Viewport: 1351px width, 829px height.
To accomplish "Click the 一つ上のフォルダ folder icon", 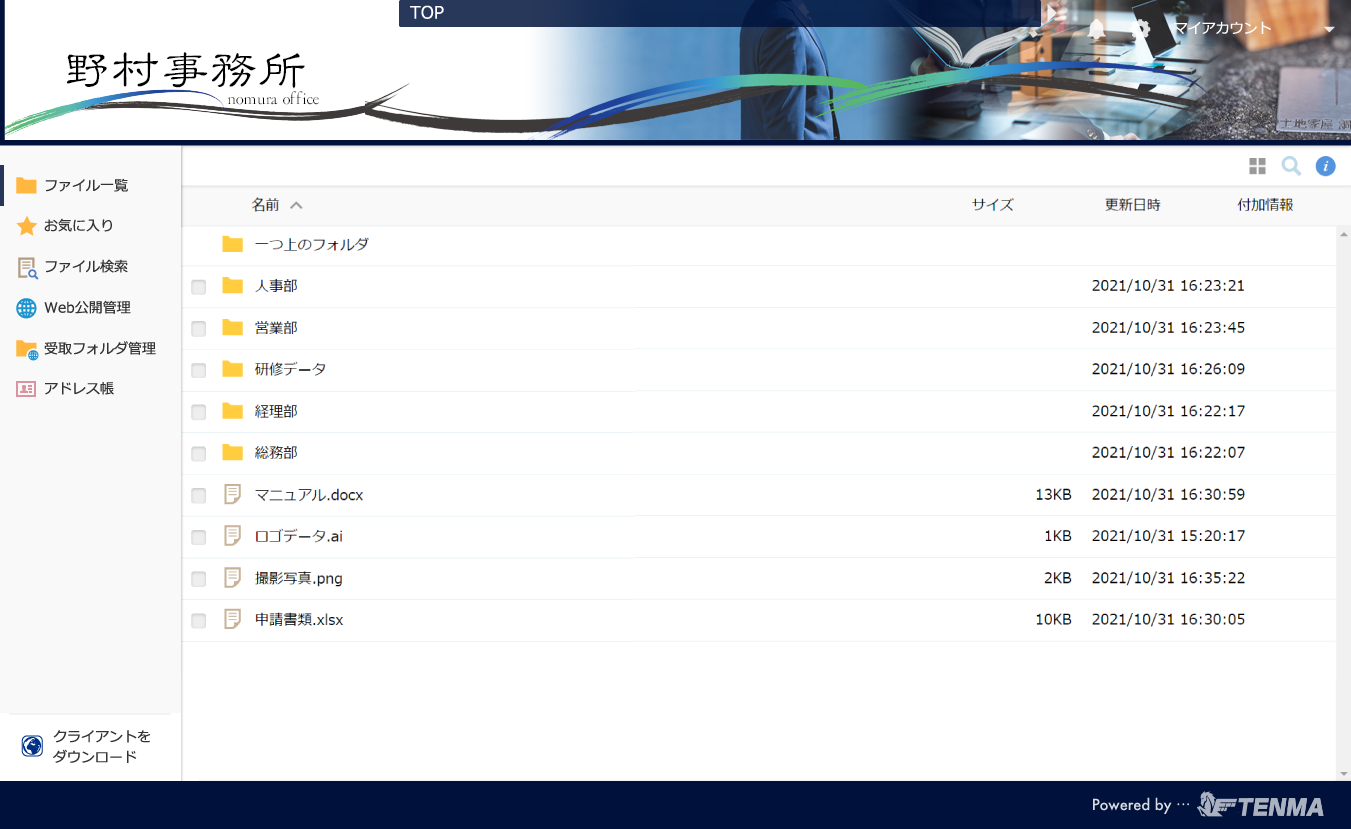I will pos(233,244).
